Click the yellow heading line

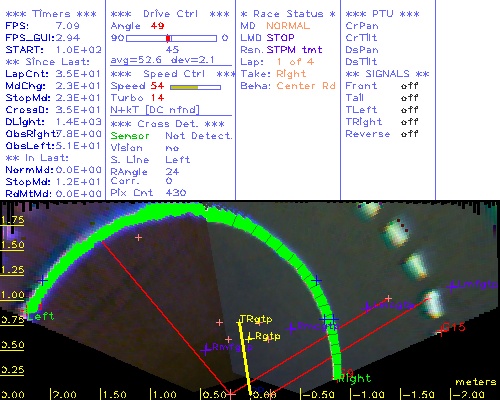pos(245,358)
